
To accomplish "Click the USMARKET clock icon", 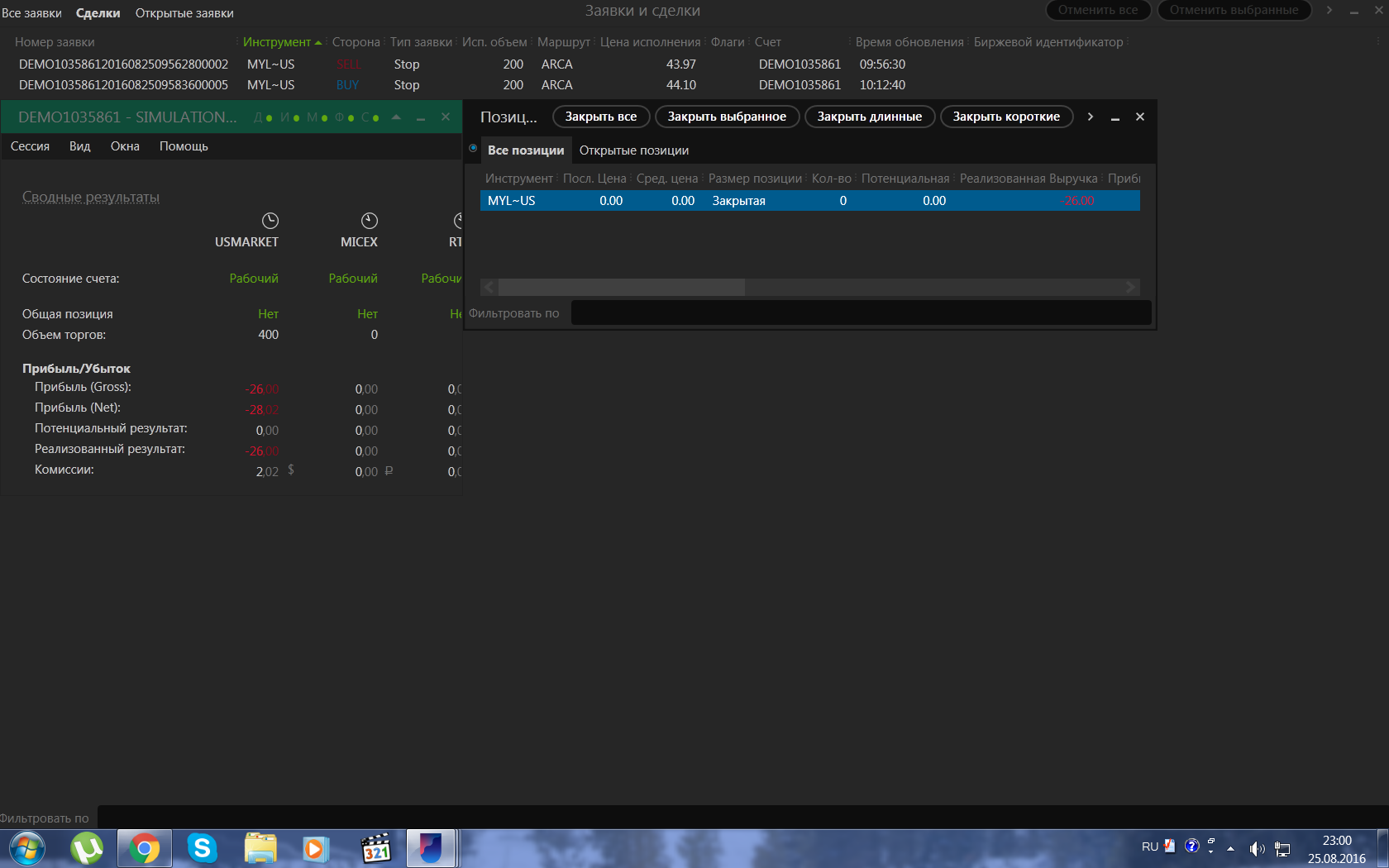I will [270, 221].
